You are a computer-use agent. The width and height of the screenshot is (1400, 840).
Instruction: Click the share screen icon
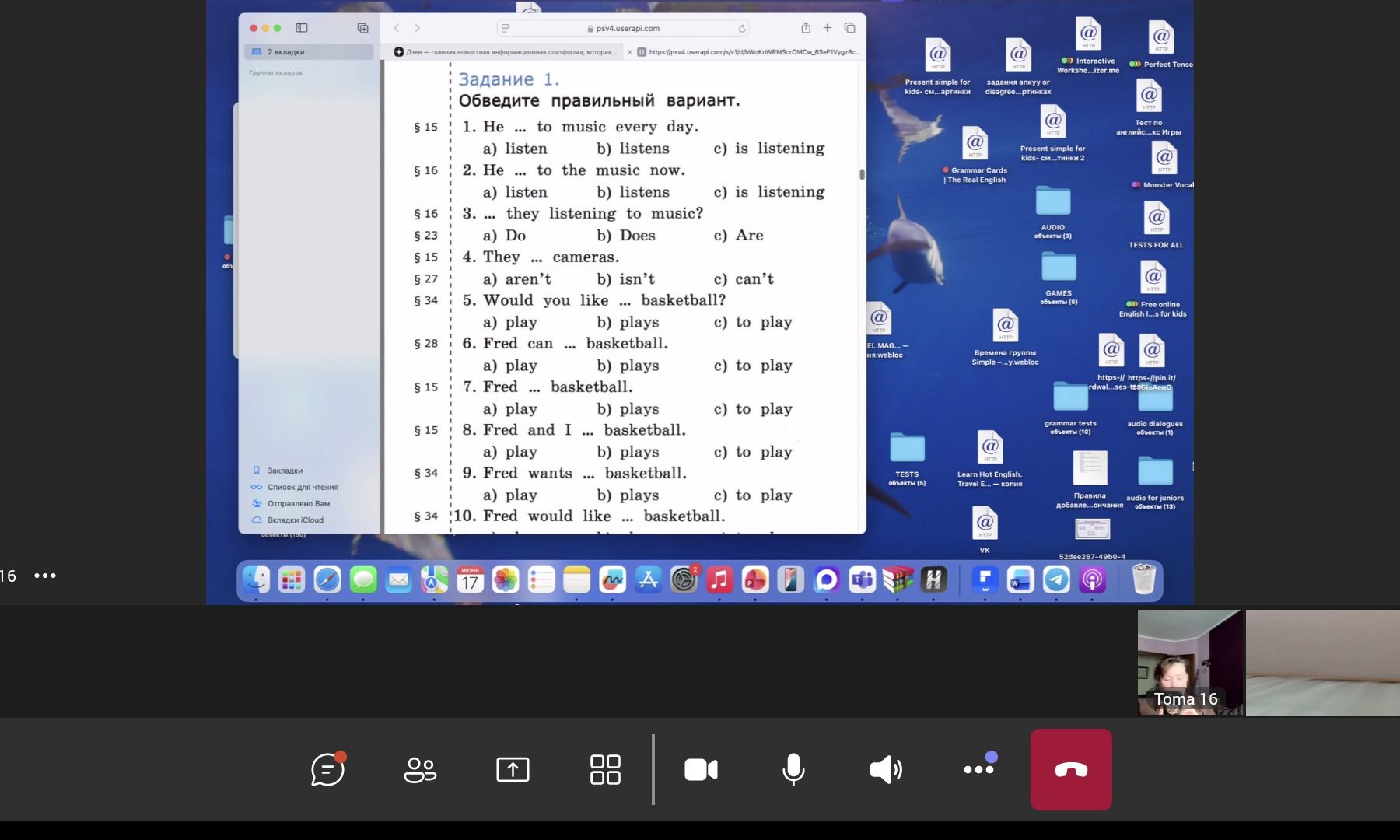pyautogui.click(x=513, y=769)
